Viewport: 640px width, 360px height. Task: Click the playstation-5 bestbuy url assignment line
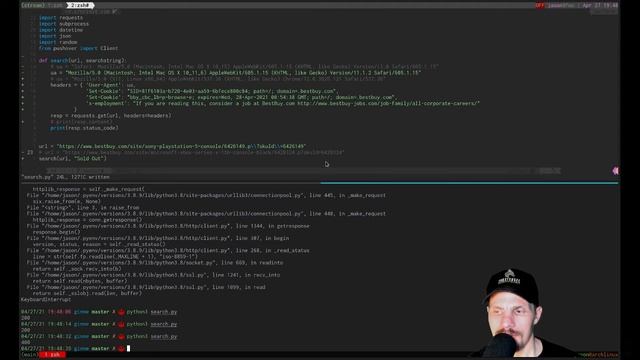172,146
